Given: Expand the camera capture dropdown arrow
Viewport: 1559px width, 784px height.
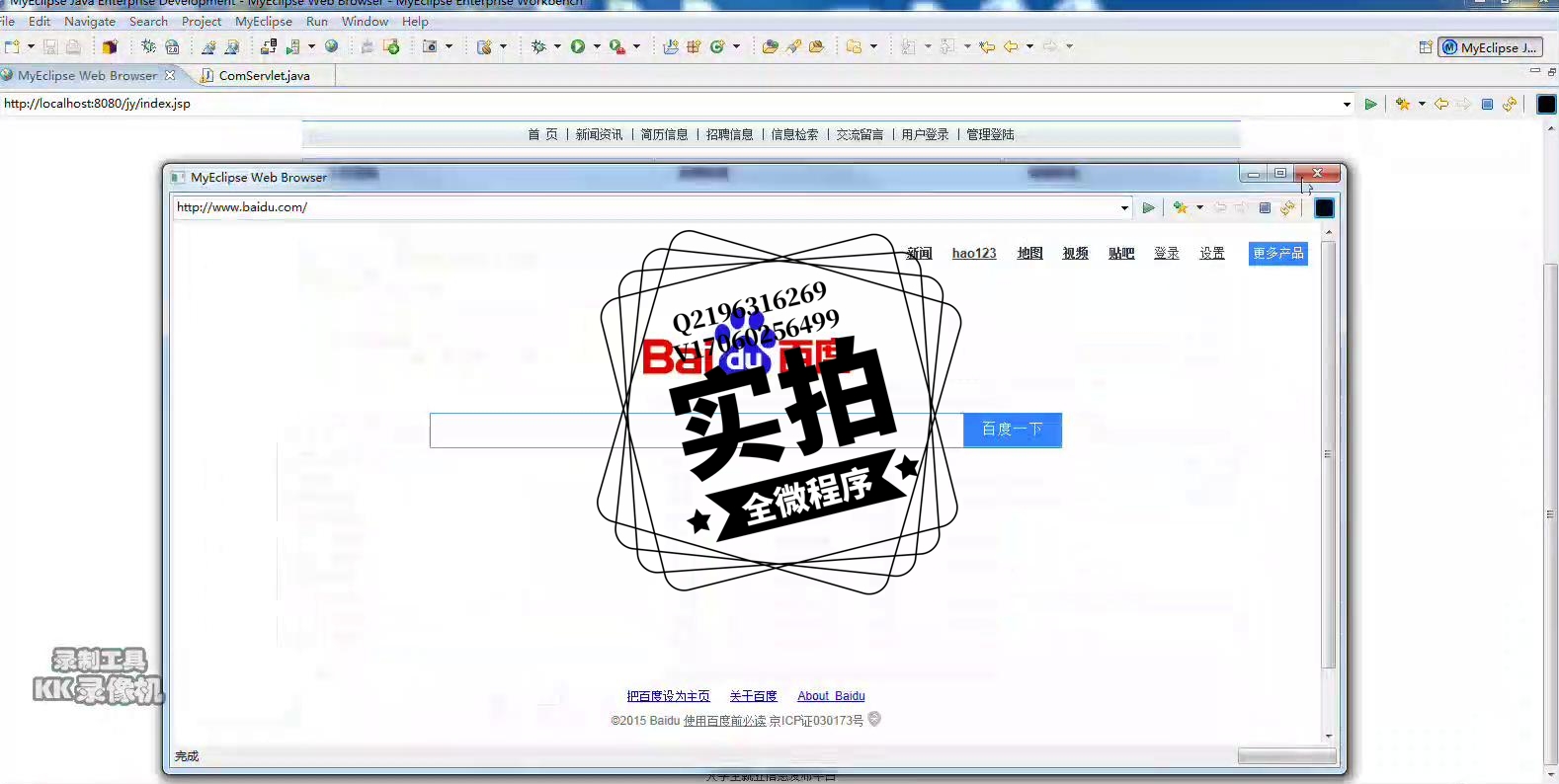Looking at the screenshot, I should 449,46.
